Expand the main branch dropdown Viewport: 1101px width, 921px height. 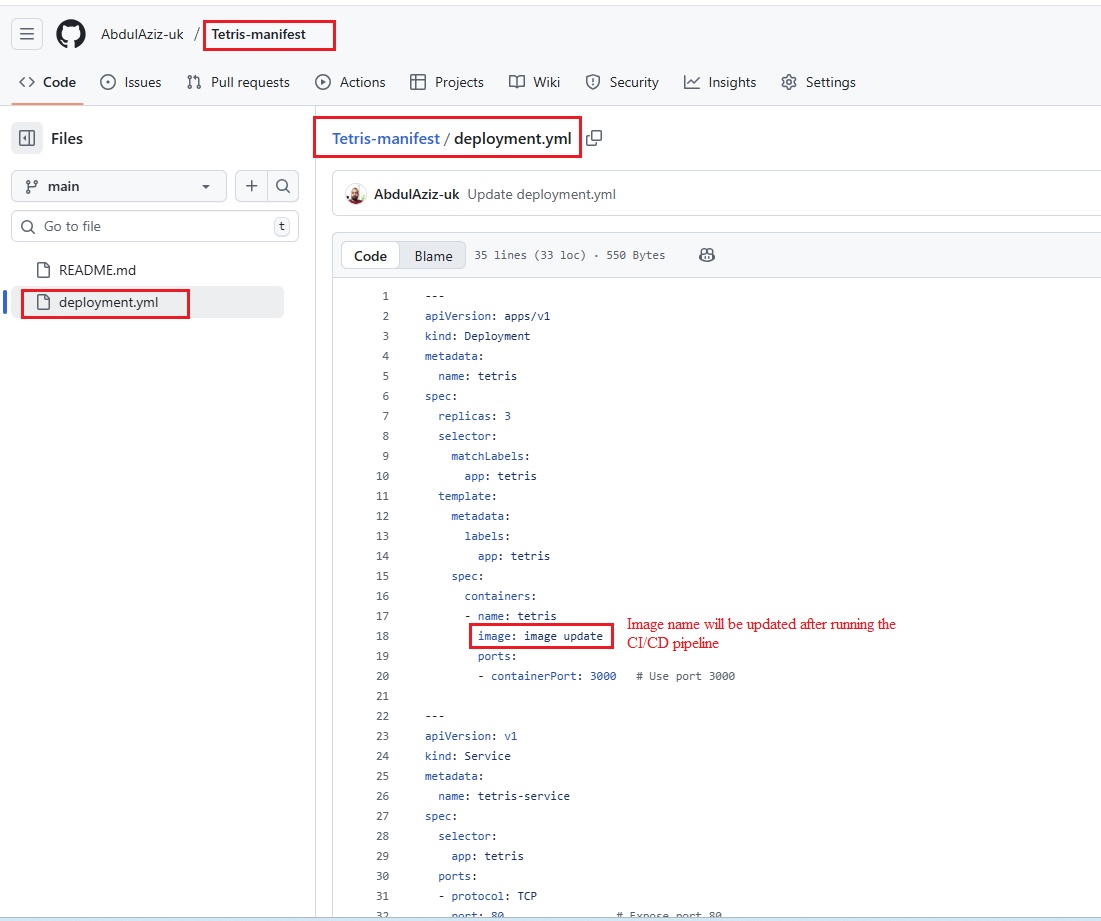click(119, 186)
